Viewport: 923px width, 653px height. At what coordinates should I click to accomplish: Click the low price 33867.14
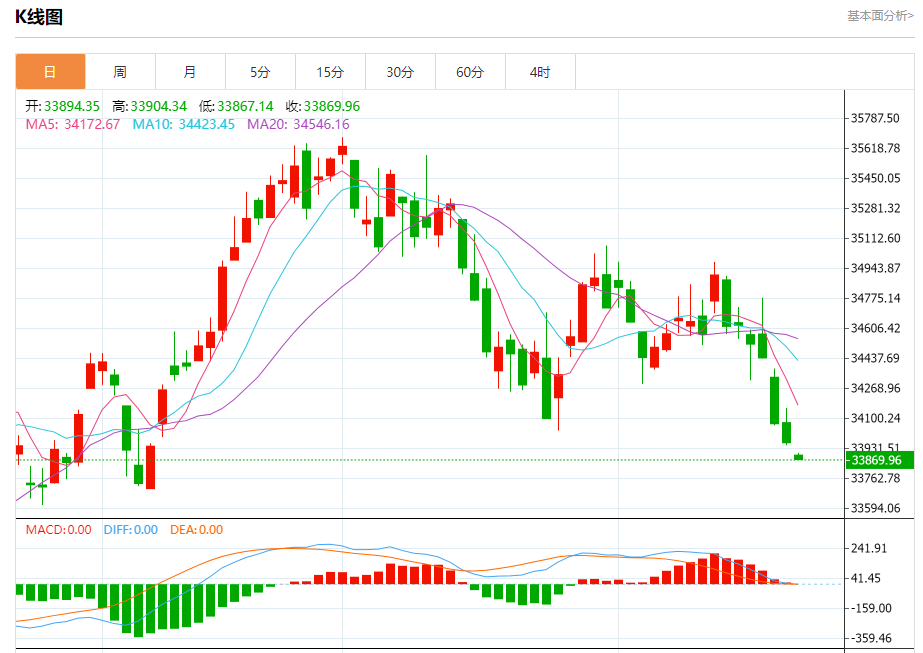pyautogui.click(x=245, y=107)
